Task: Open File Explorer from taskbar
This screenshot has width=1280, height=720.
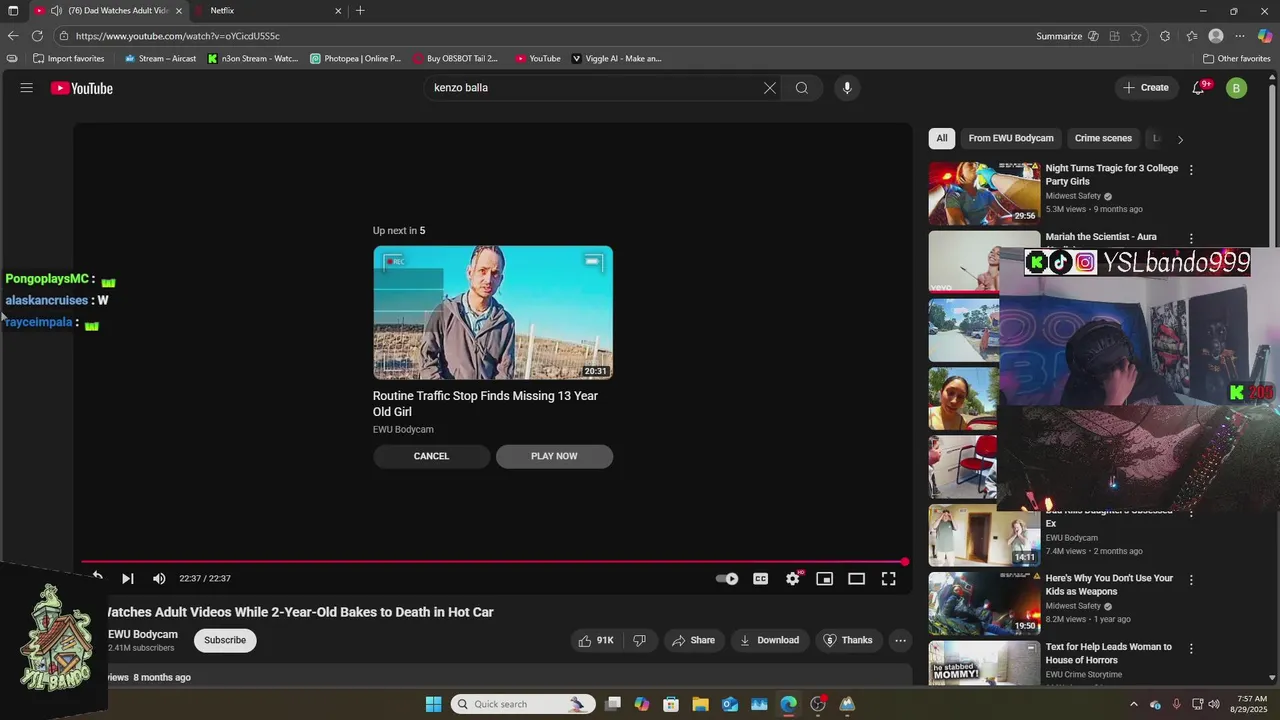Action: (x=700, y=704)
